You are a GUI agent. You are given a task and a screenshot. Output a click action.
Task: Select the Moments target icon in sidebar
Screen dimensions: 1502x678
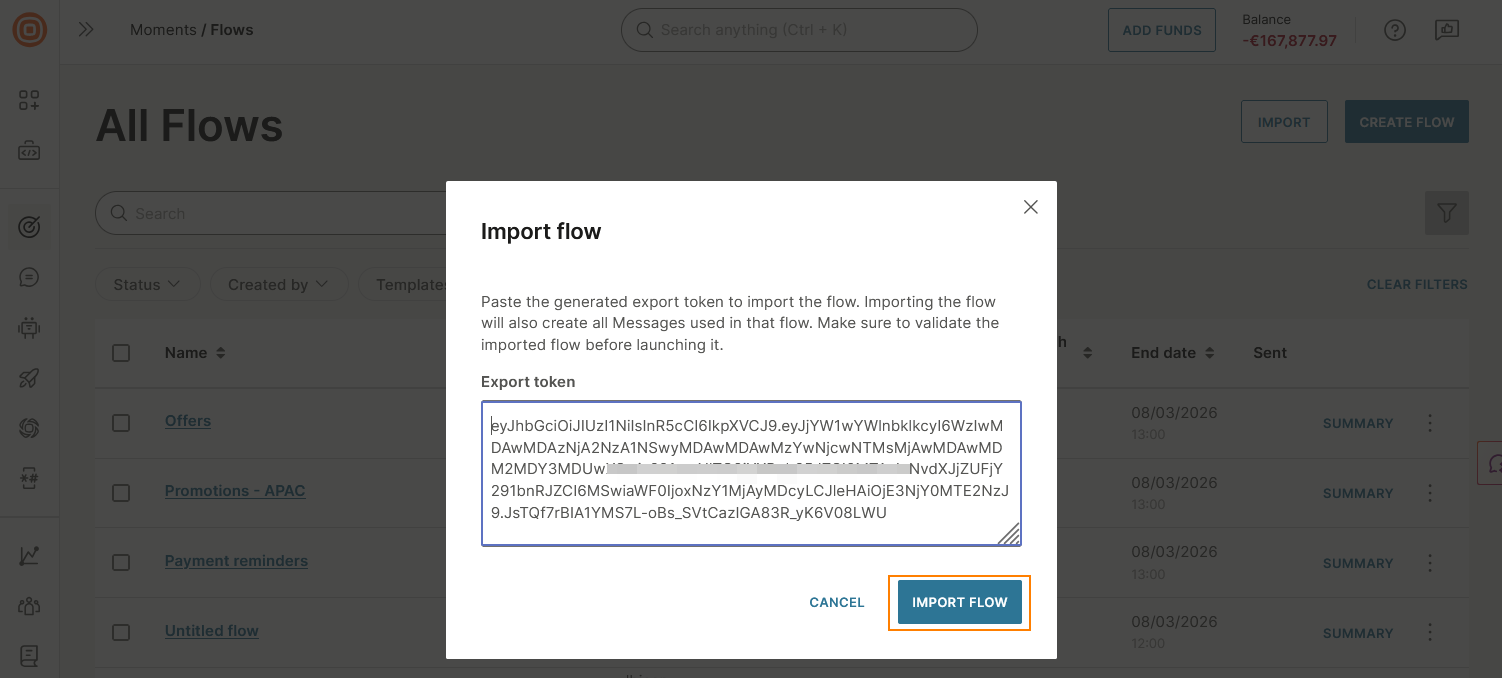coord(30,227)
